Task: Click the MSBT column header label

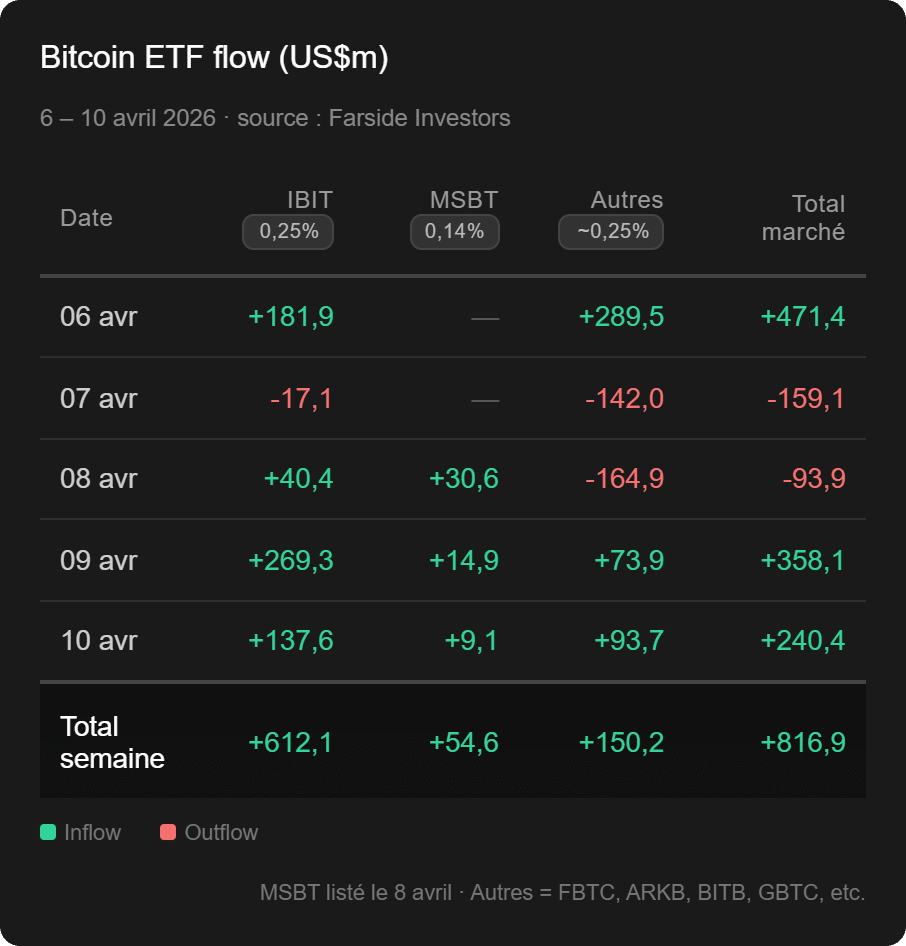Action: 463,200
